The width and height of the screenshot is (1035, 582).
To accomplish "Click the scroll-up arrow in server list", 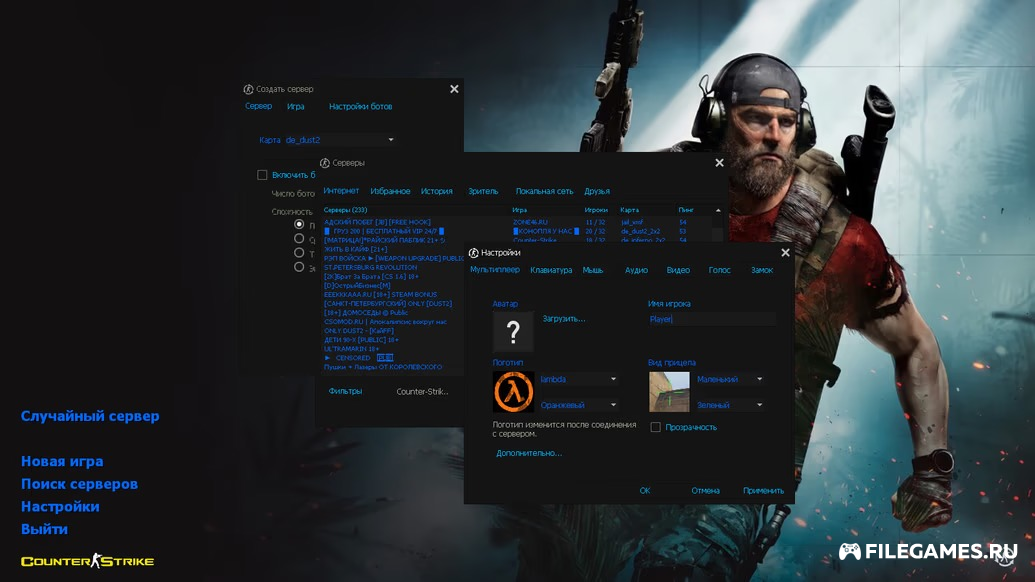I will [718, 210].
